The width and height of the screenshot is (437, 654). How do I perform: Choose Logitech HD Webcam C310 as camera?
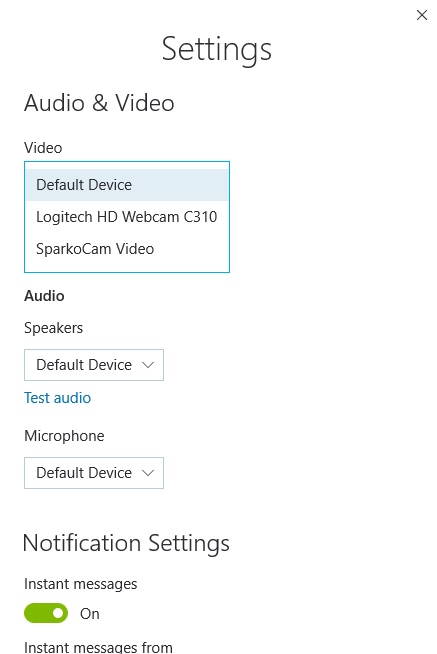point(127,217)
